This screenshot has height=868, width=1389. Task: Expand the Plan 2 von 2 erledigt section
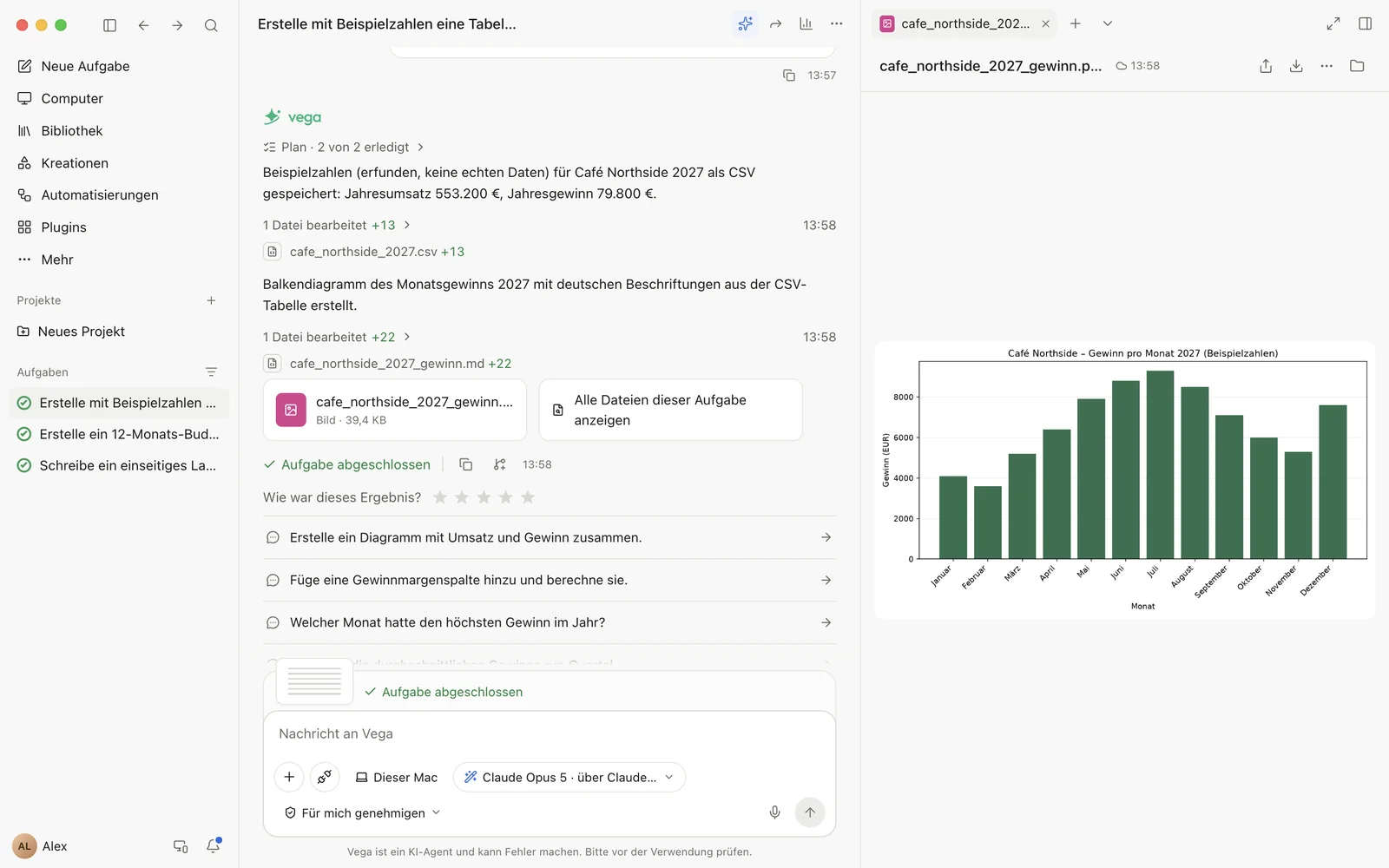coord(344,148)
